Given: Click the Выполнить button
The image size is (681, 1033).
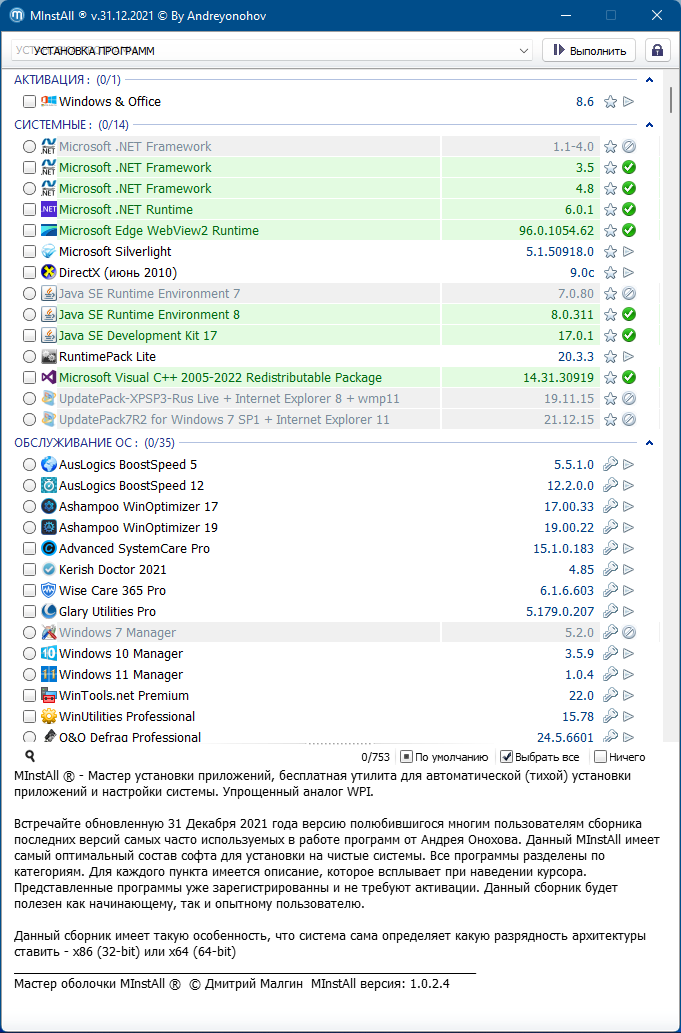Looking at the screenshot, I should coord(589,50).
